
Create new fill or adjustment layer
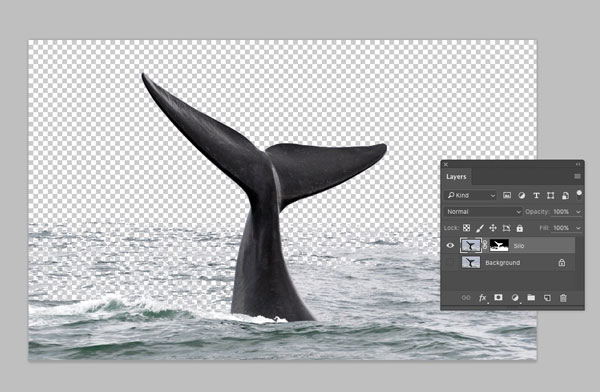(515, 297)
